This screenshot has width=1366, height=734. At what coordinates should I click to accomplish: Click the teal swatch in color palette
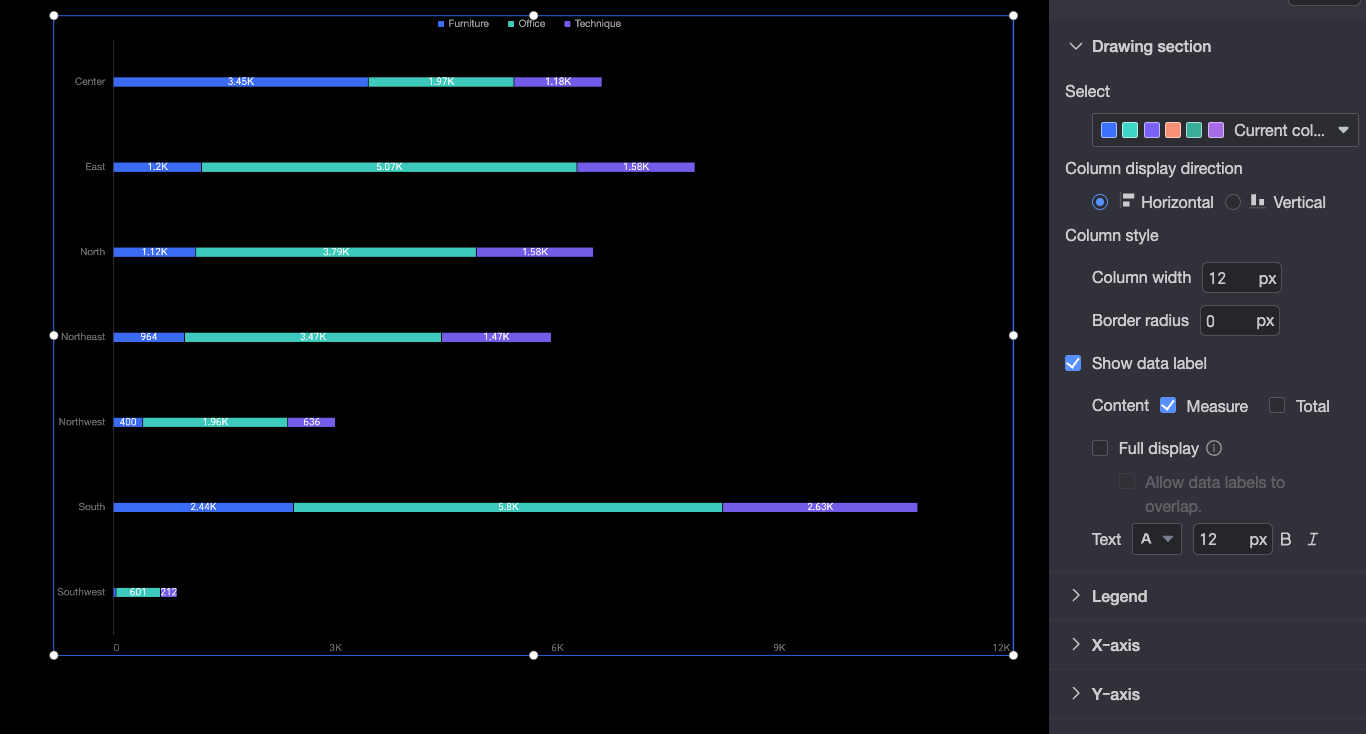click(1130, 130)
